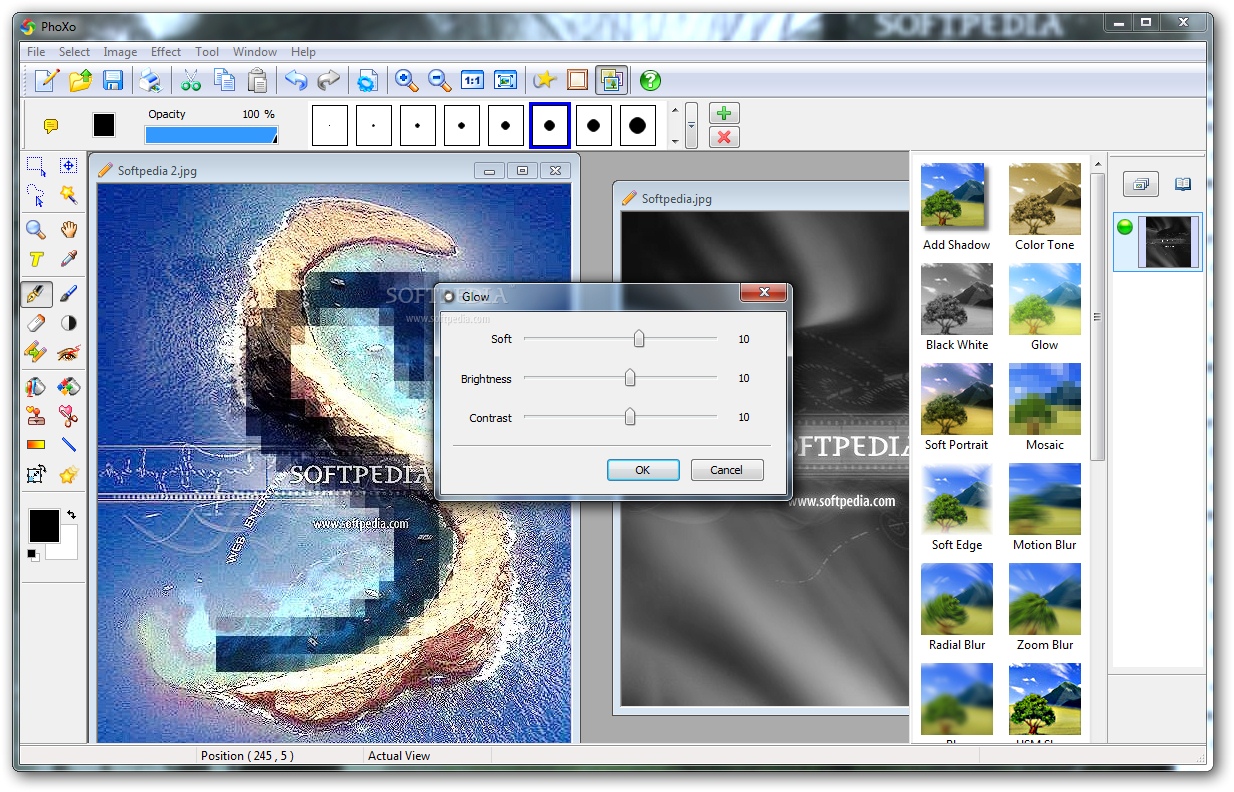Select the line drawing tool
This screenshot has height=792, width=1234.
coord(68,445)
